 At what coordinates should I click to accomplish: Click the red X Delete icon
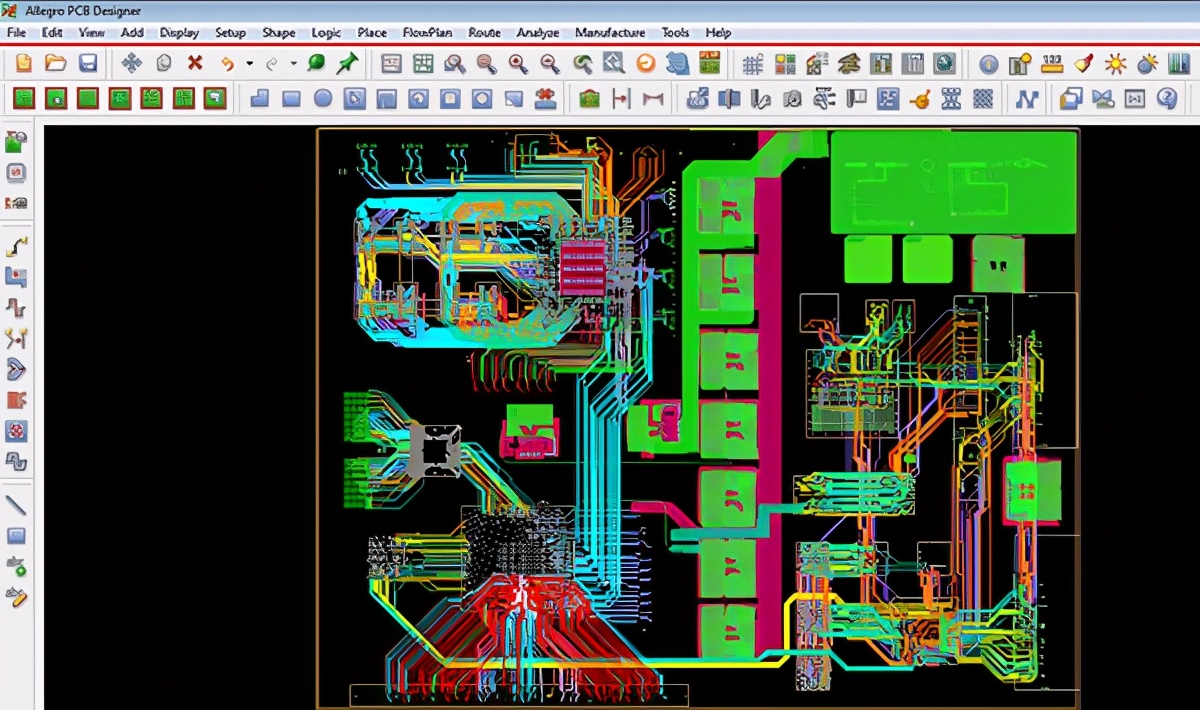point(195,64)
